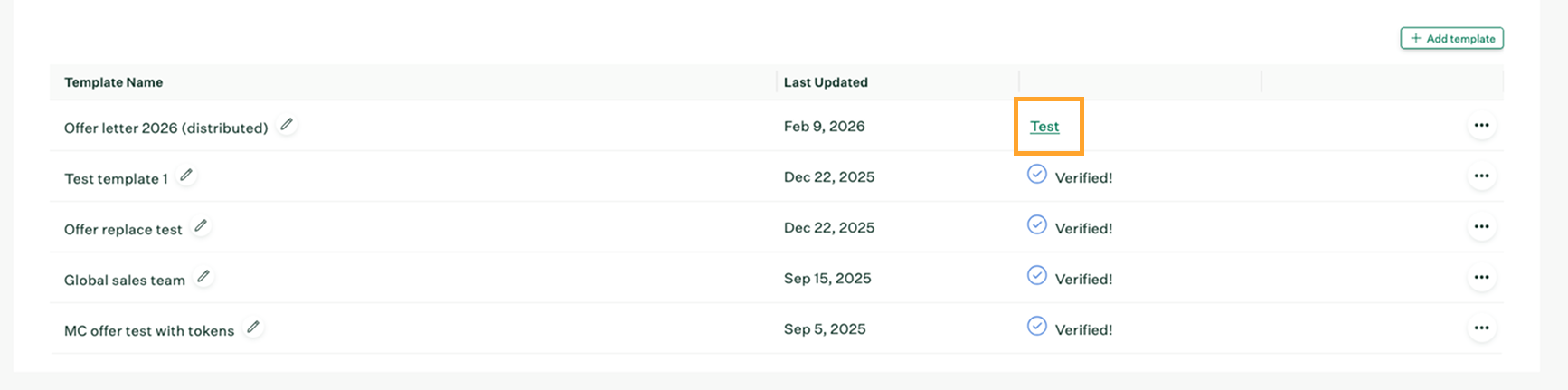Open three-dot menu for Test template 1
Screen dimensions: 1568x390
(x=1480, y=176)
